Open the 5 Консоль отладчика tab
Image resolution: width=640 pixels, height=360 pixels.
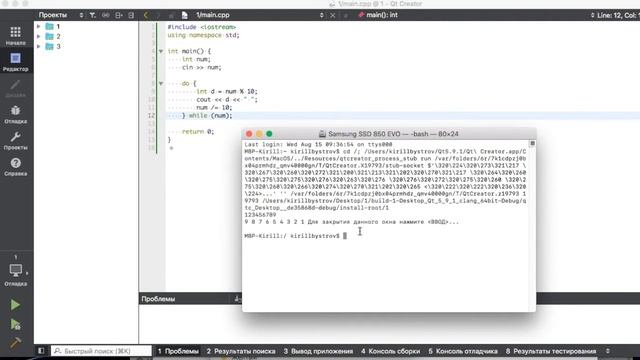click(463, 351)
